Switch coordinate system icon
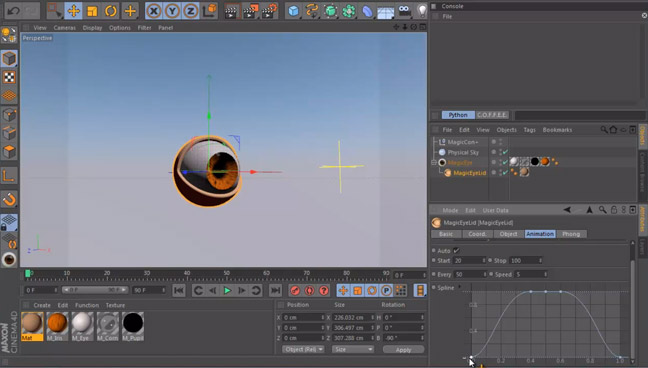 point(210,11)
